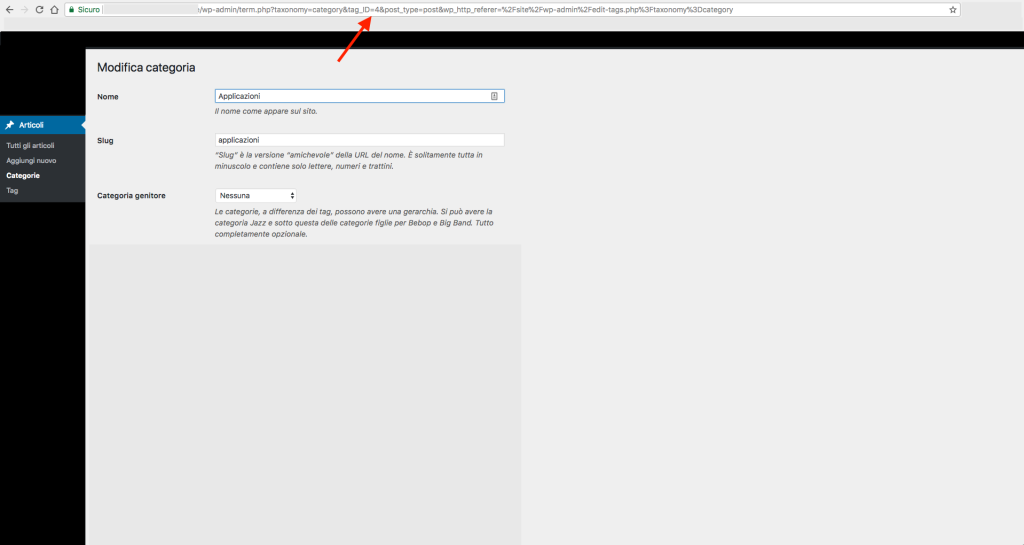Click the browser address bar URL
Image resolution: width=1024 pixels, height=545 pixels.
pyautogui.click(x=465, y=10)
